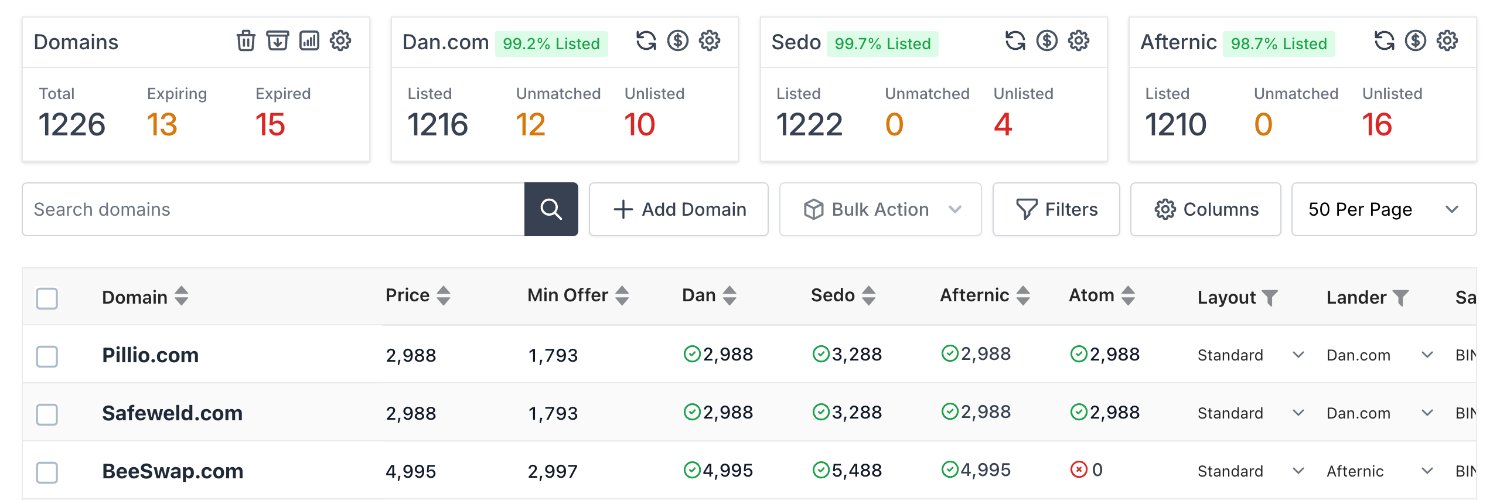Open Lander dropdown for BeeSwap.com
The width and height of the screenshot is (1500, 500).
[x=1380, y=471]
